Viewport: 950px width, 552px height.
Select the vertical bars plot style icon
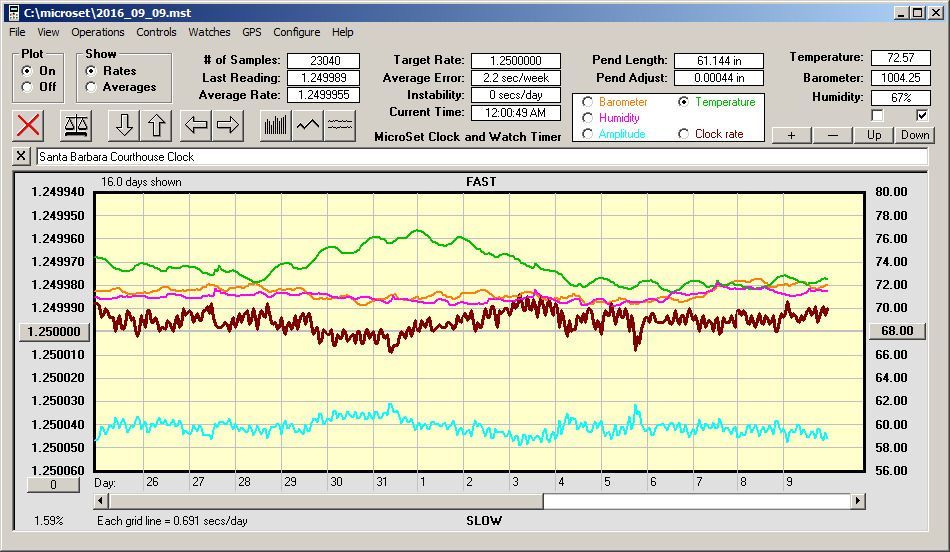coord(275,125)
